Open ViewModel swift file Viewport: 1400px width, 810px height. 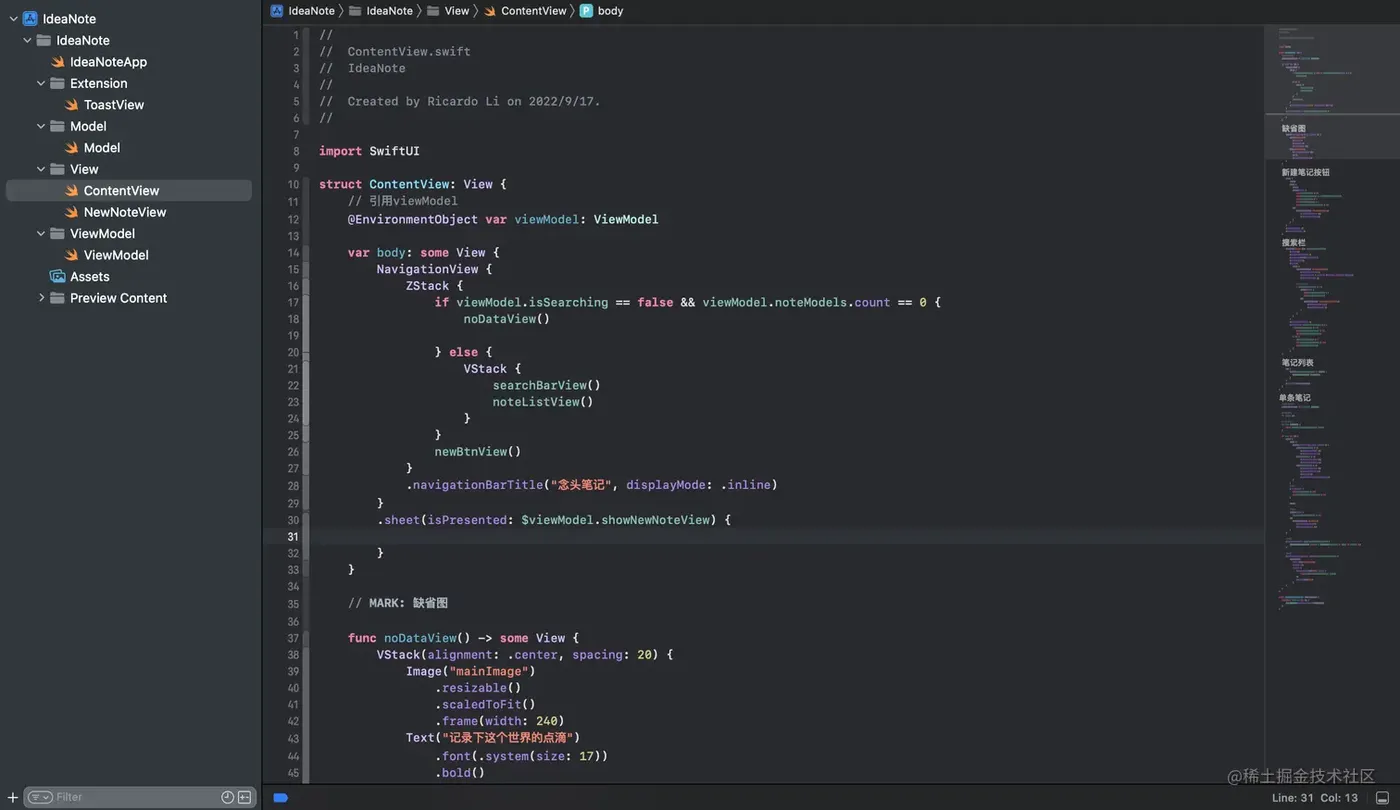[x=116, y=255]
